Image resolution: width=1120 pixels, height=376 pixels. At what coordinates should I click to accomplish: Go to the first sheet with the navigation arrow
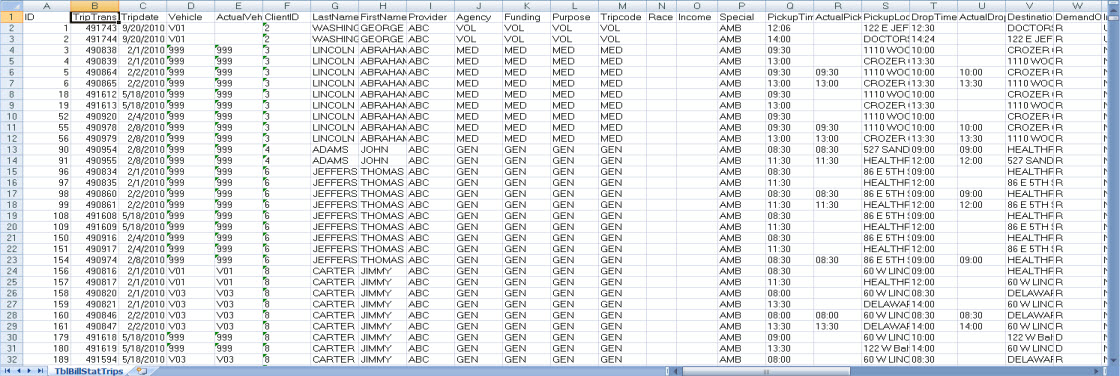8,371
